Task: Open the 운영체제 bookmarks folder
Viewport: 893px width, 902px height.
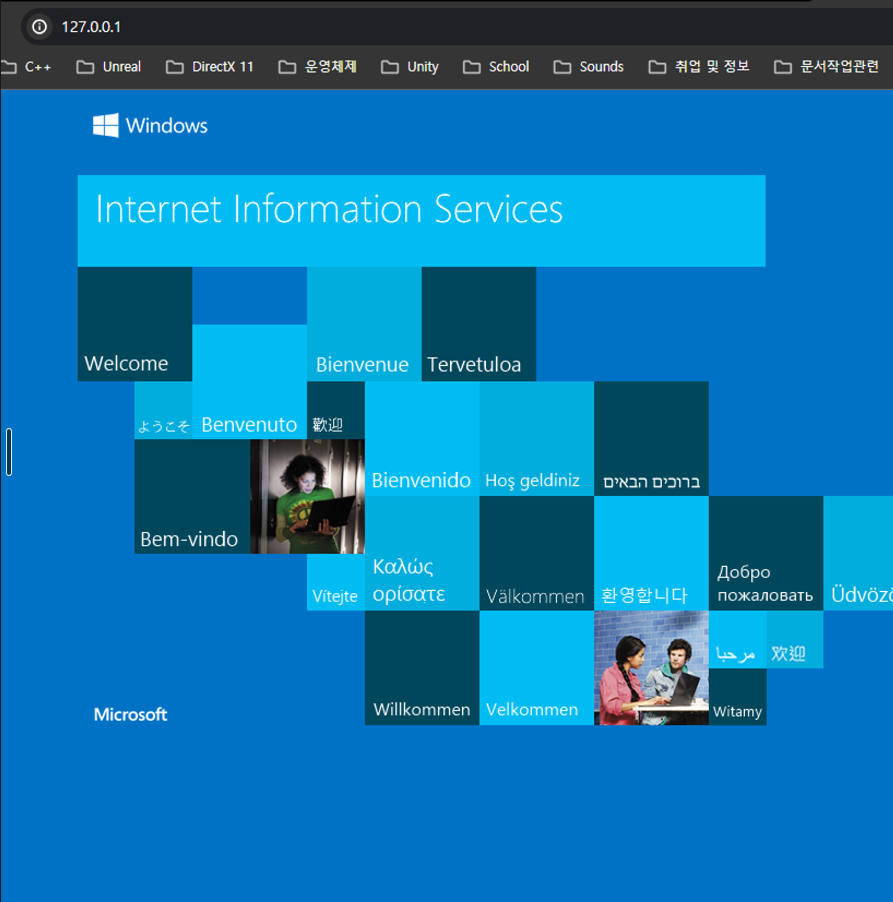Action: (x=318, y=67)
